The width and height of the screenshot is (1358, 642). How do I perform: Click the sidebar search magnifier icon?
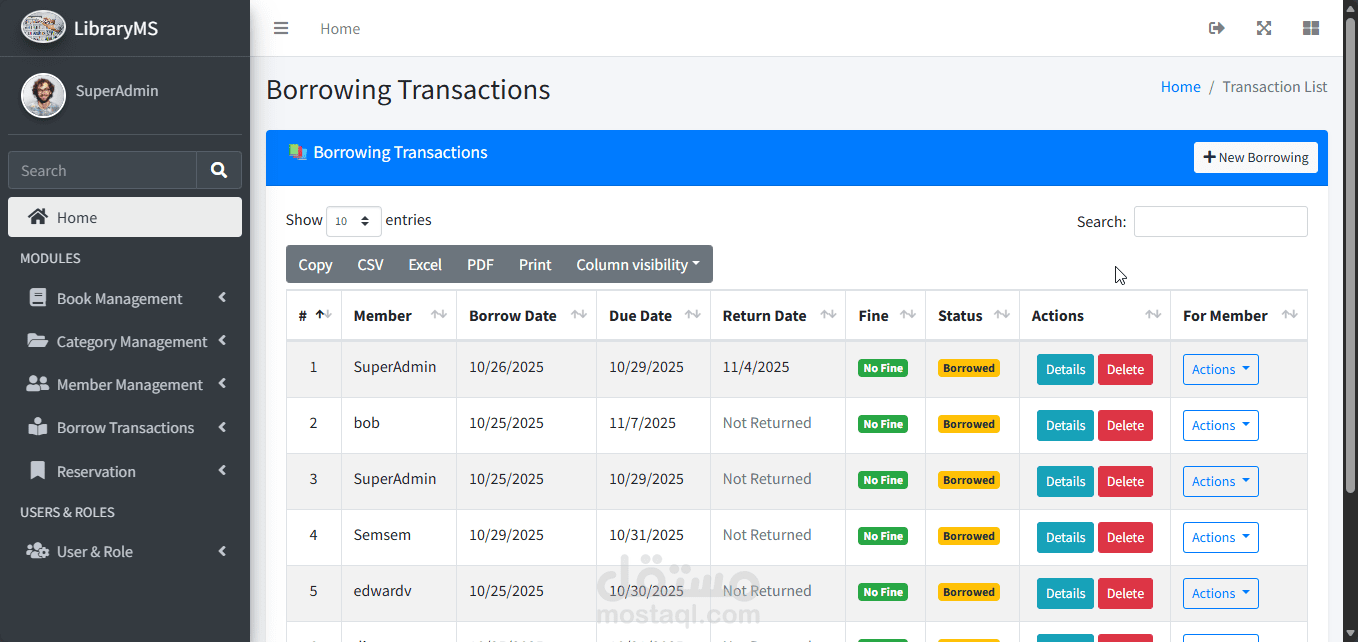(x=219, y=170)
